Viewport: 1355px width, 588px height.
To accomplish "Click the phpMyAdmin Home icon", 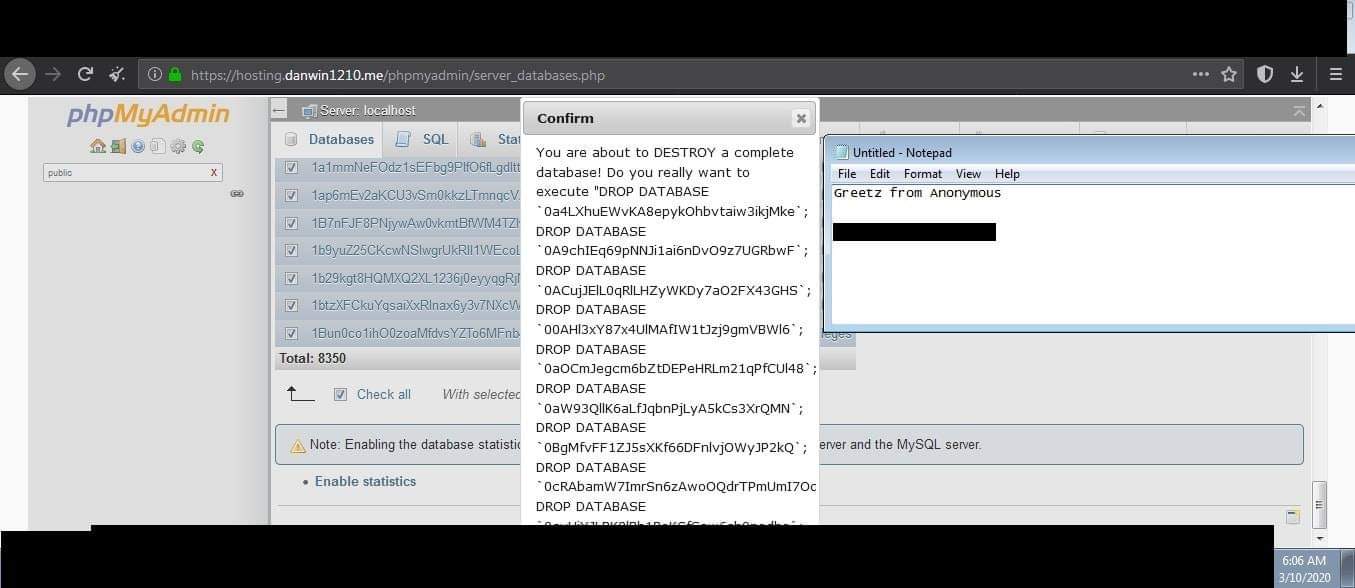I will point(97,147).
